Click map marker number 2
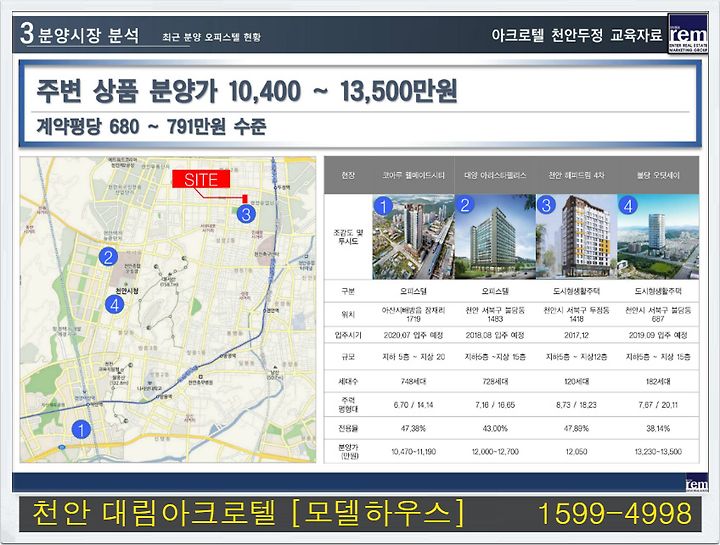Viewport: 720px width, 545px height. [108, 257]
